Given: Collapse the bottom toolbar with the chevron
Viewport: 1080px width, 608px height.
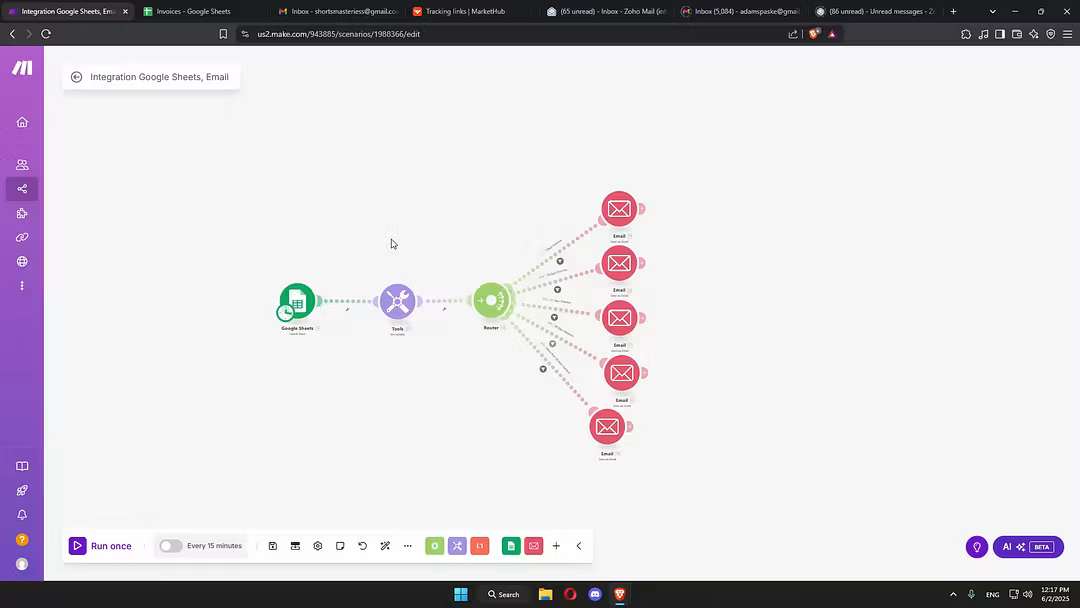Looking at the screenshot, I should (x=578, y=546).
